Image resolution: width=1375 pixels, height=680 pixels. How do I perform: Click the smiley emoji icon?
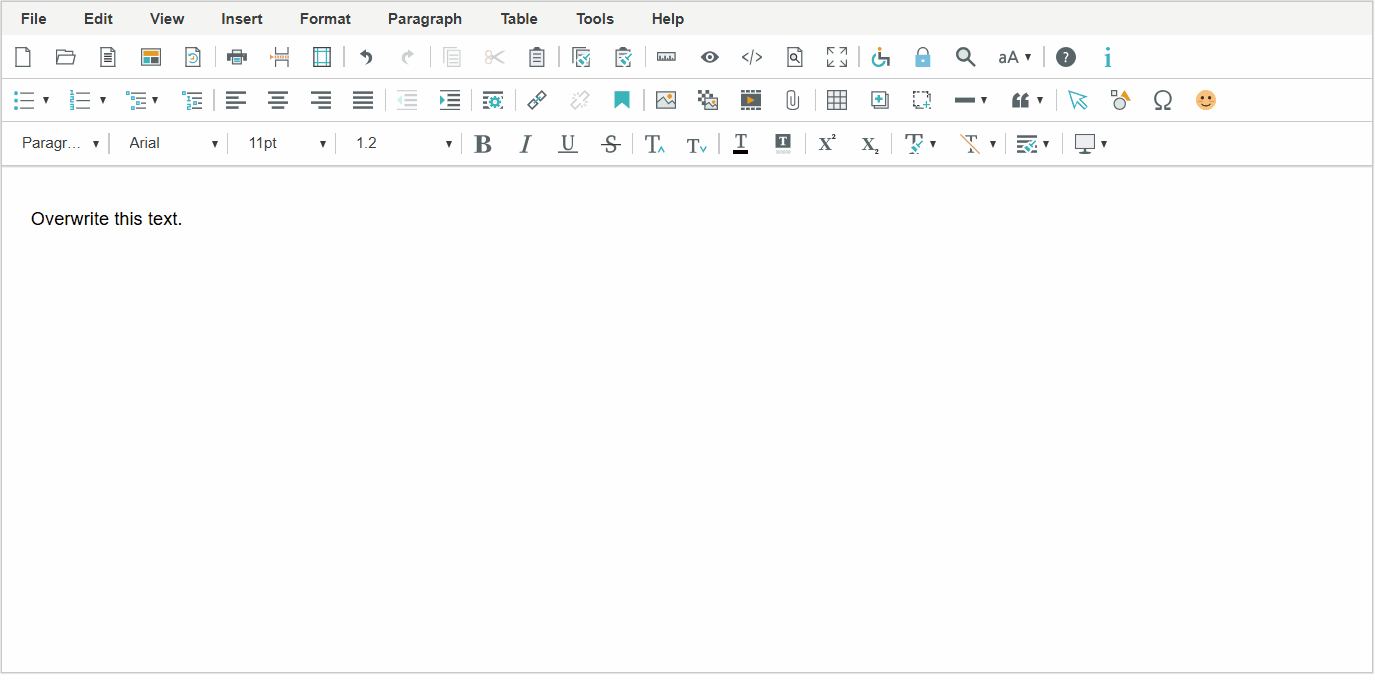(1206, 100)
